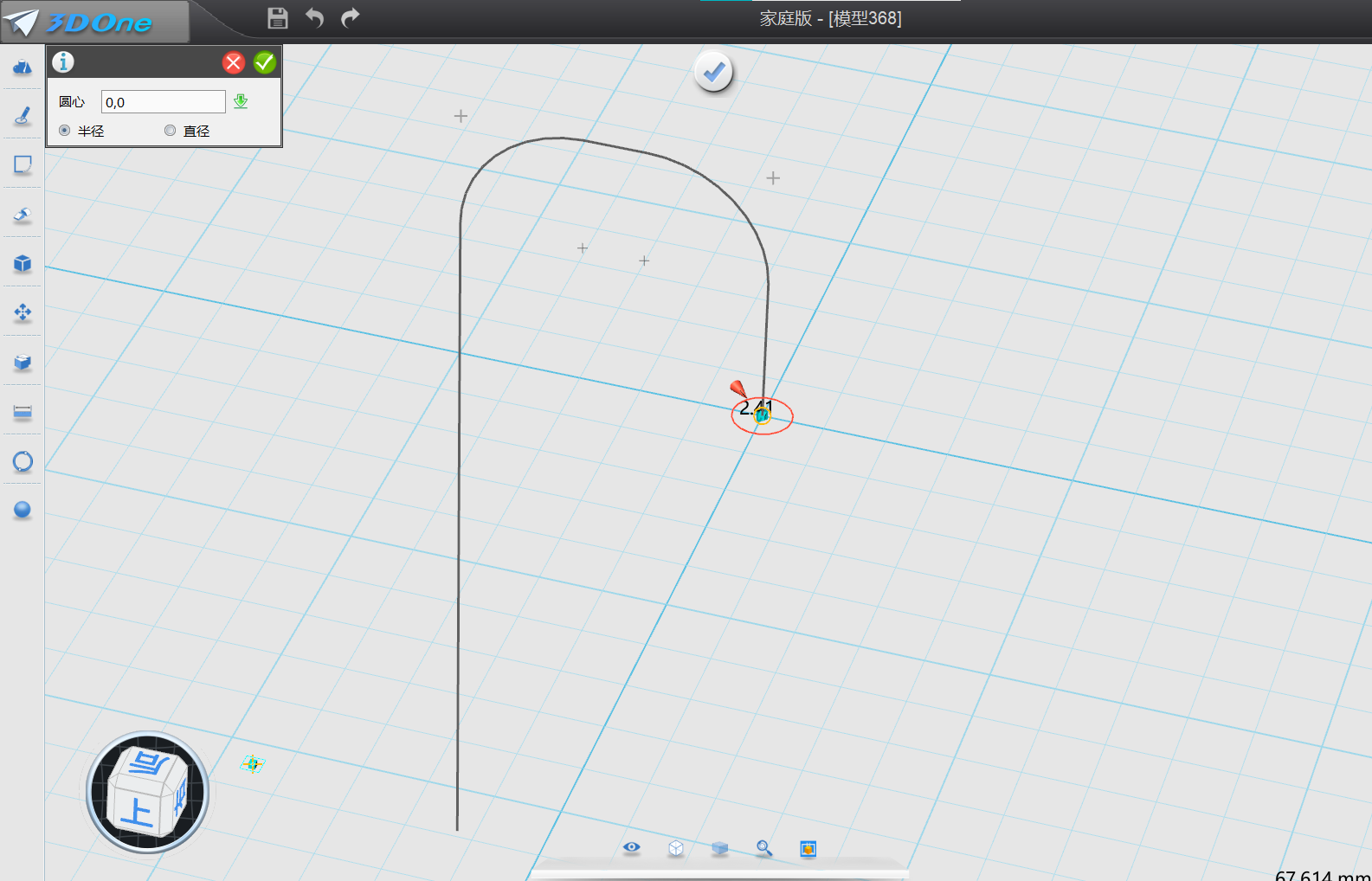Cancel the circle command with red X
Screen dimensions: 1372x881
pyautogui.click(x=234, y=62)
